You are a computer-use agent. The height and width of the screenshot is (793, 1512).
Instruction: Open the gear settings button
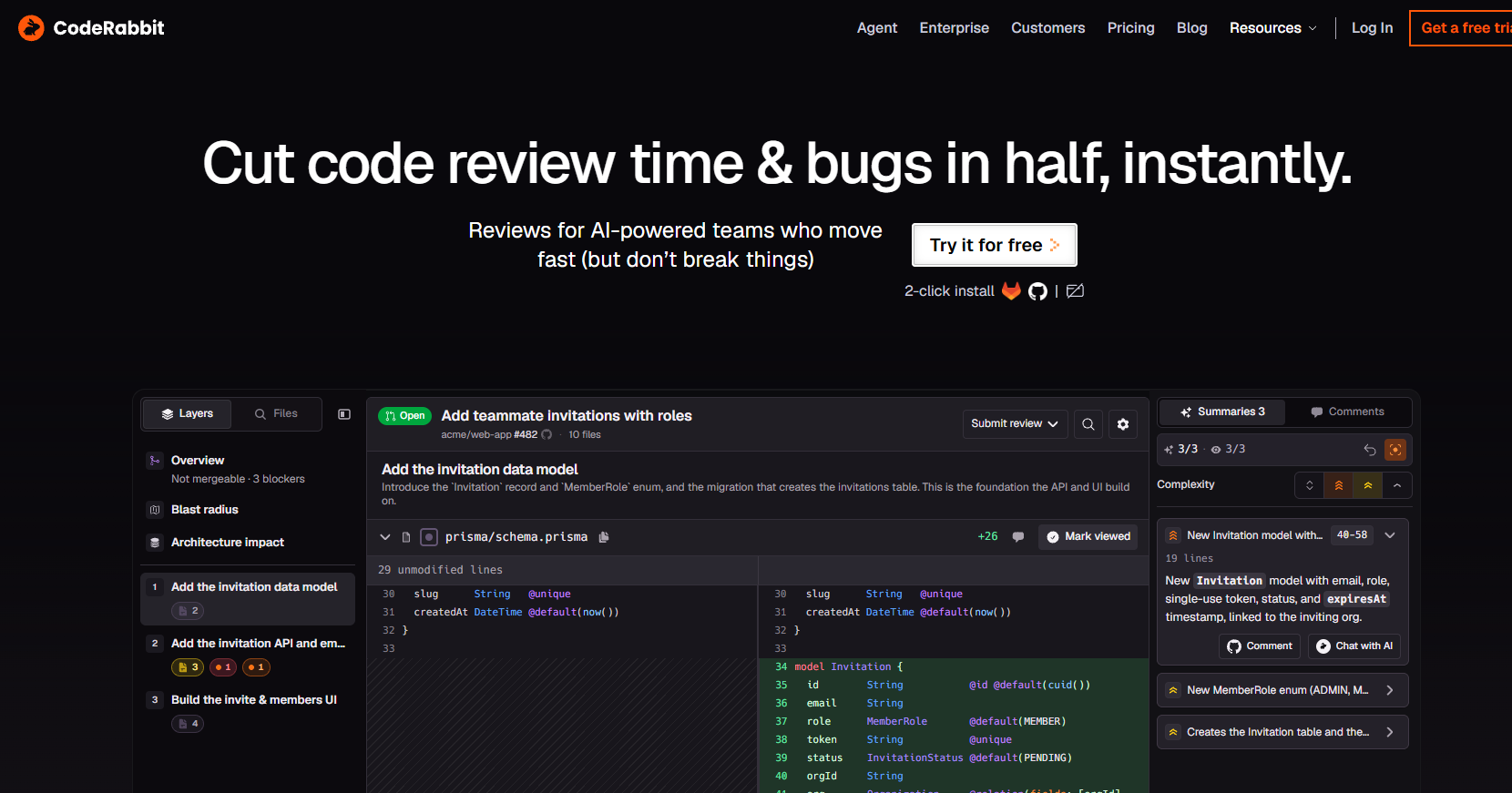[x=1123, y=424]
